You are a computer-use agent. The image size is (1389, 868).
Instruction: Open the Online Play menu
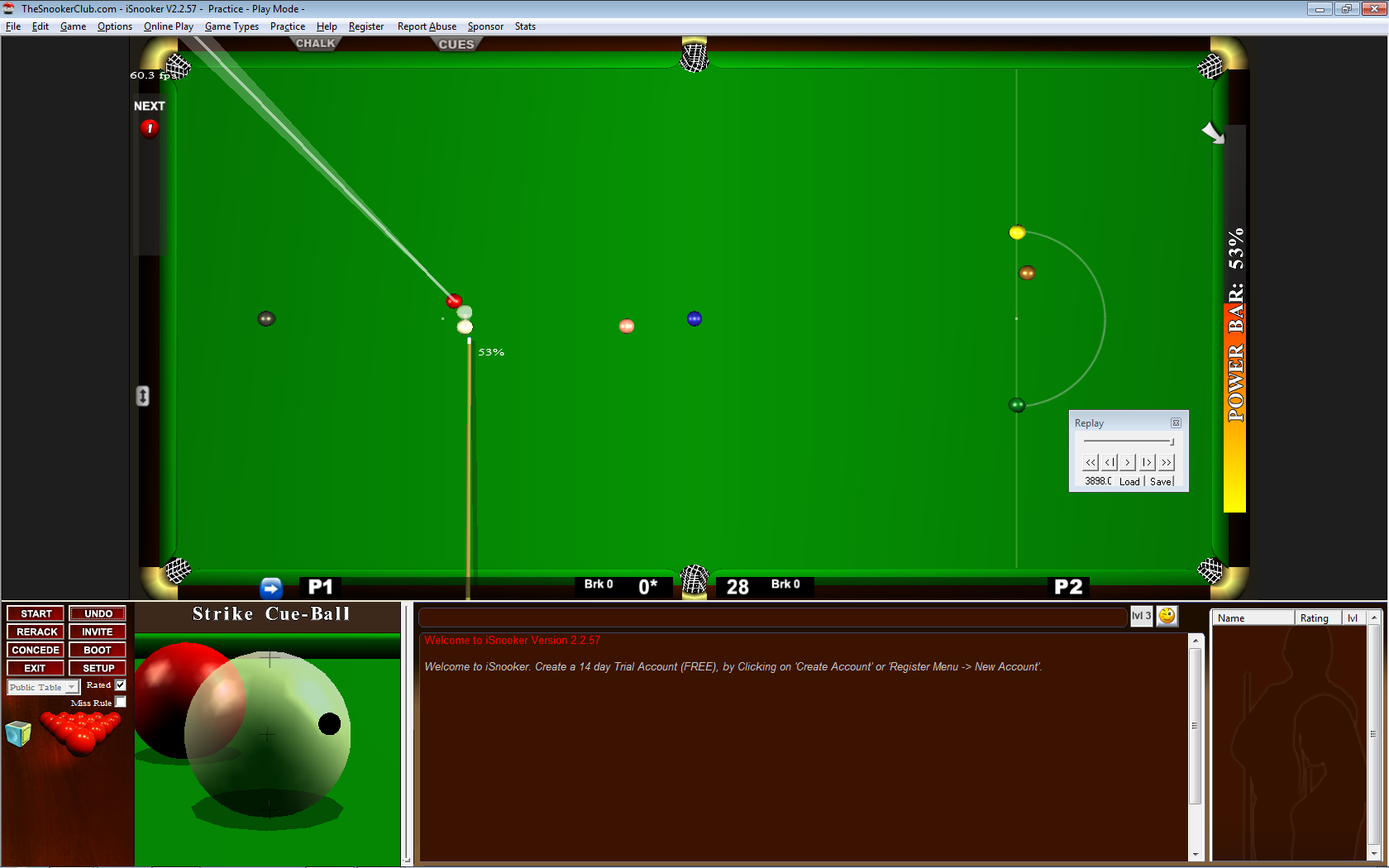point(168,26)
